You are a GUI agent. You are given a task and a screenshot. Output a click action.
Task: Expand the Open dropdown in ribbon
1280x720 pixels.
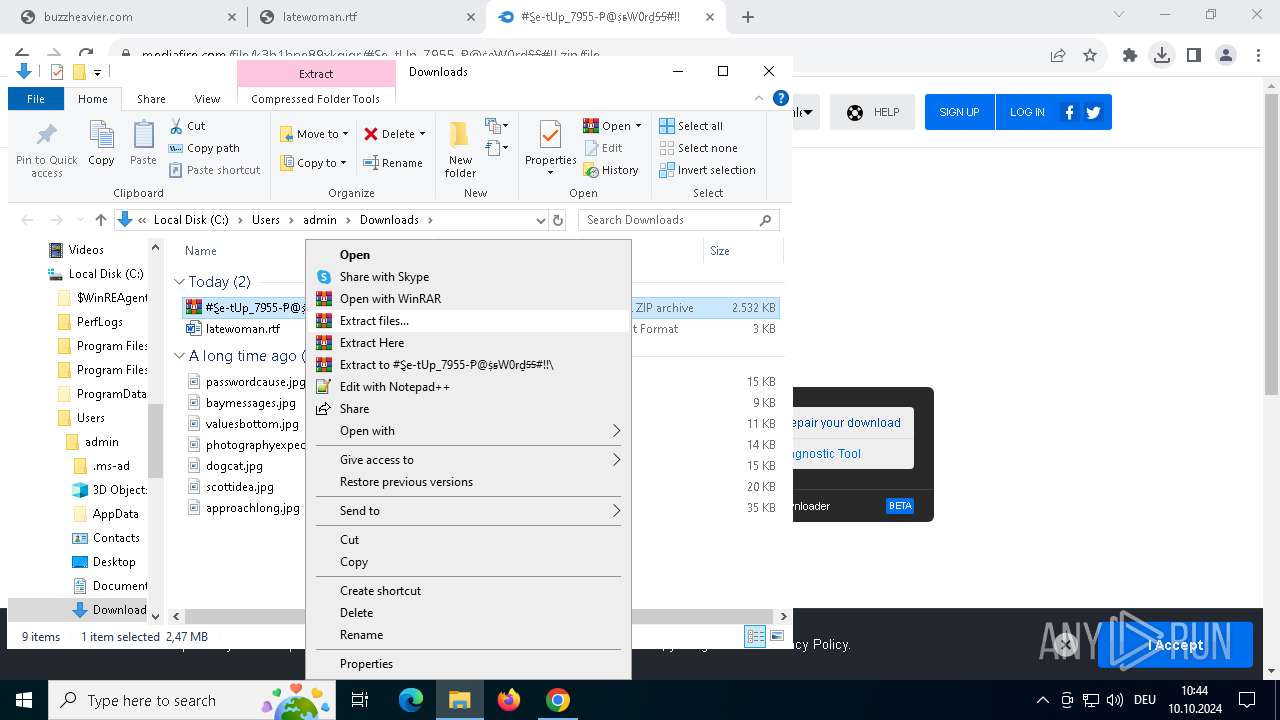[638, 126]
